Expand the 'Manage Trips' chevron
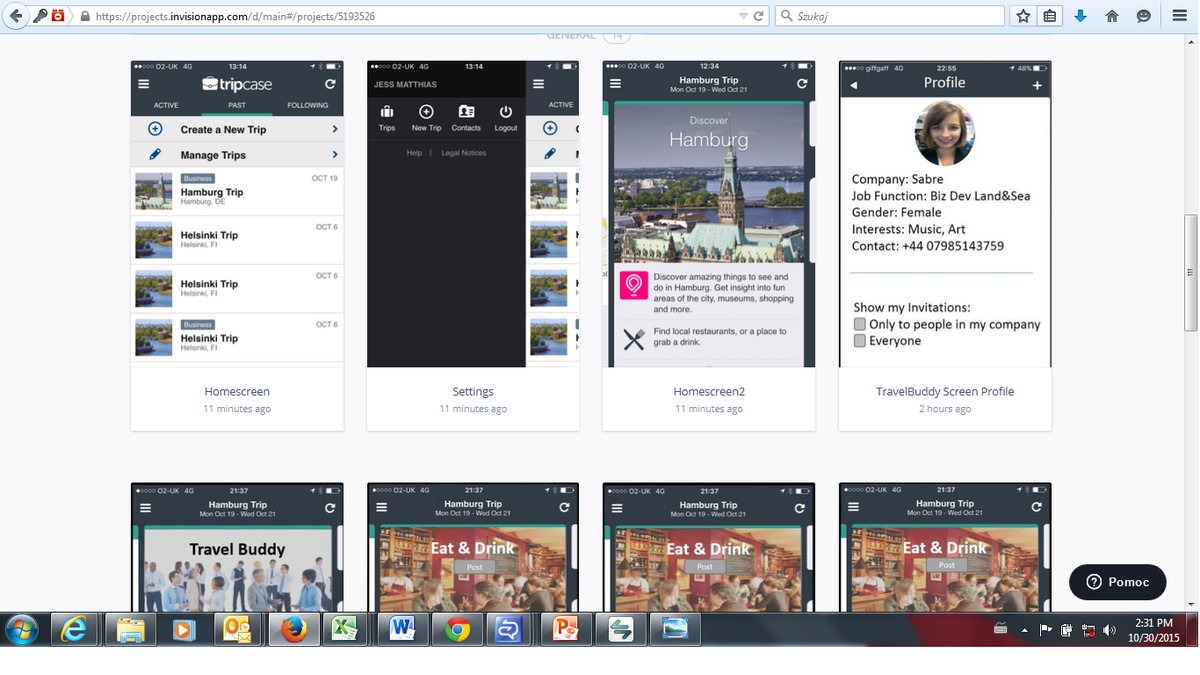The height and width of the screenshot is (675, 1200). coord(334,155)
